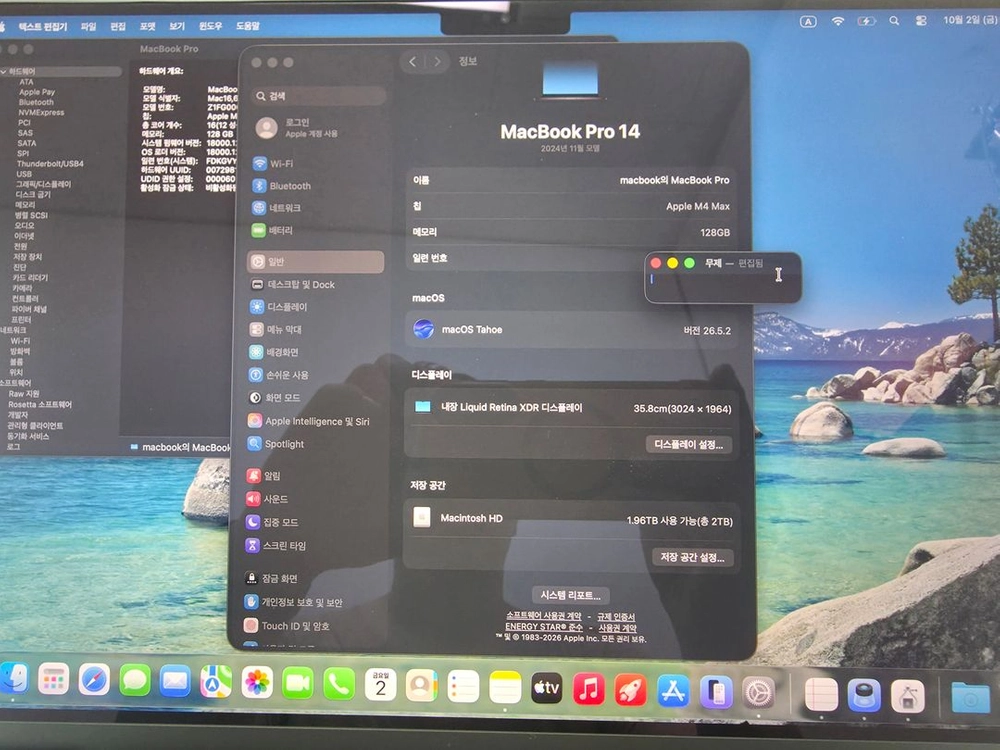The height and width of the screenshot is (750, 1000).
Task: Open FaceTime from the Dock
Action: (298, 683)
